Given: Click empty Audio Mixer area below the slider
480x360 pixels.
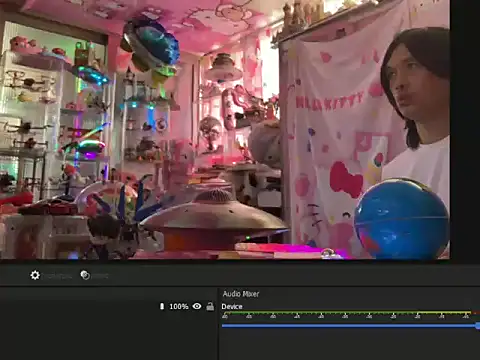Looking at the screenshot, I should [349, 346].
